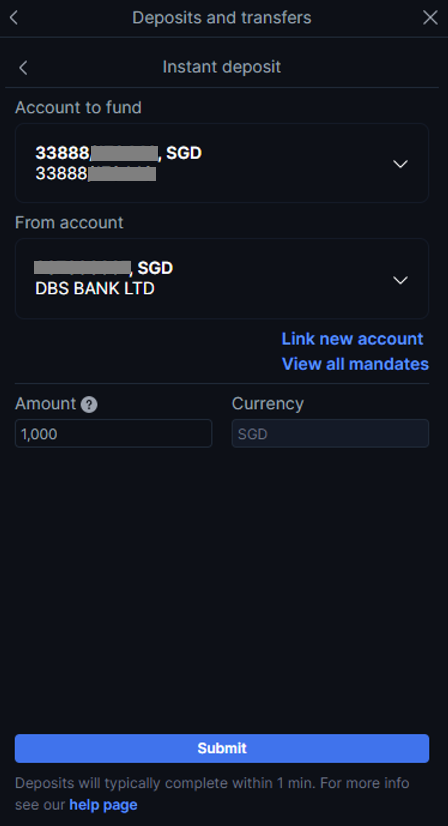
Task: Open View all mandates
Action: [355, 364]
